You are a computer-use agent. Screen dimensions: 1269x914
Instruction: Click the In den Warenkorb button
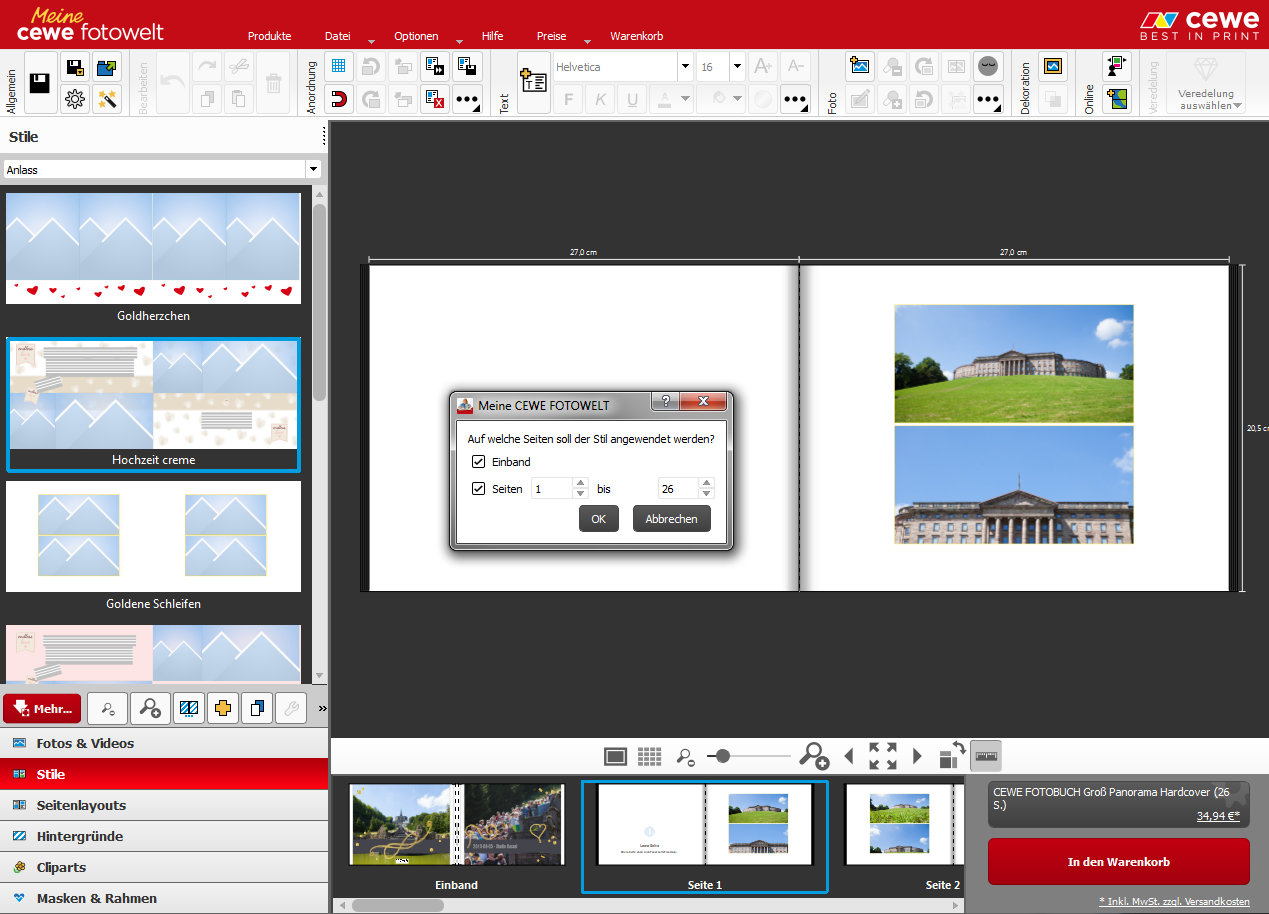click(1118, 862)
